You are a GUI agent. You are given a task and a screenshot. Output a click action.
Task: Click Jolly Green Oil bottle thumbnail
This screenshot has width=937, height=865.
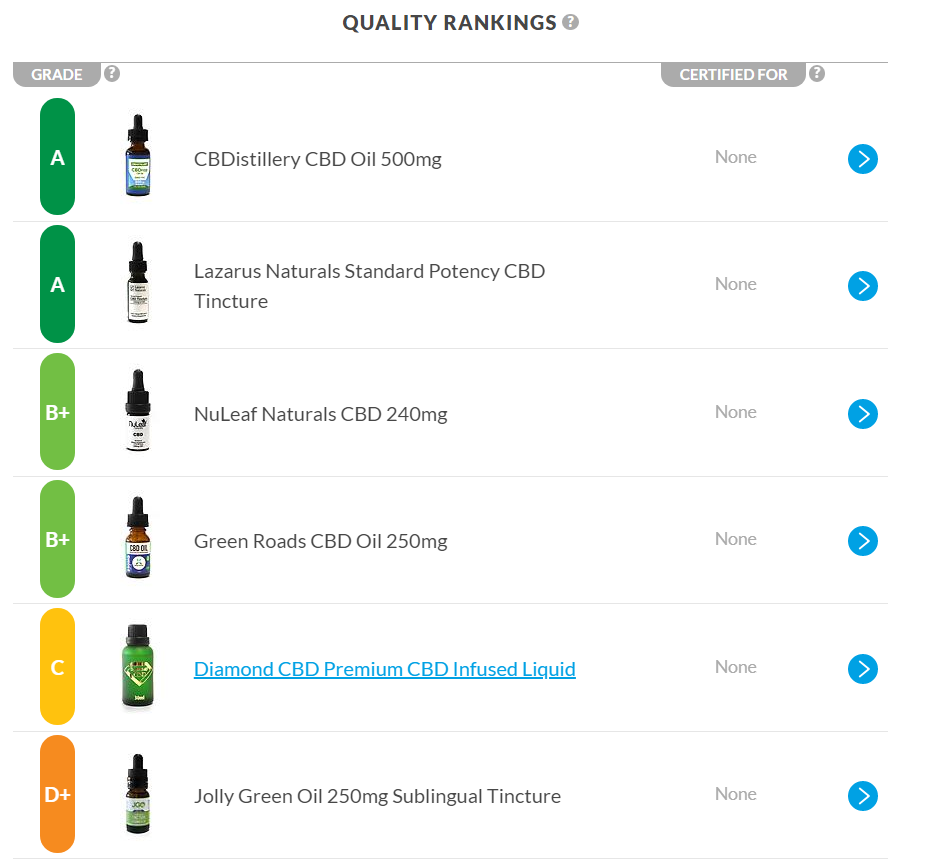tap(138, 793)
